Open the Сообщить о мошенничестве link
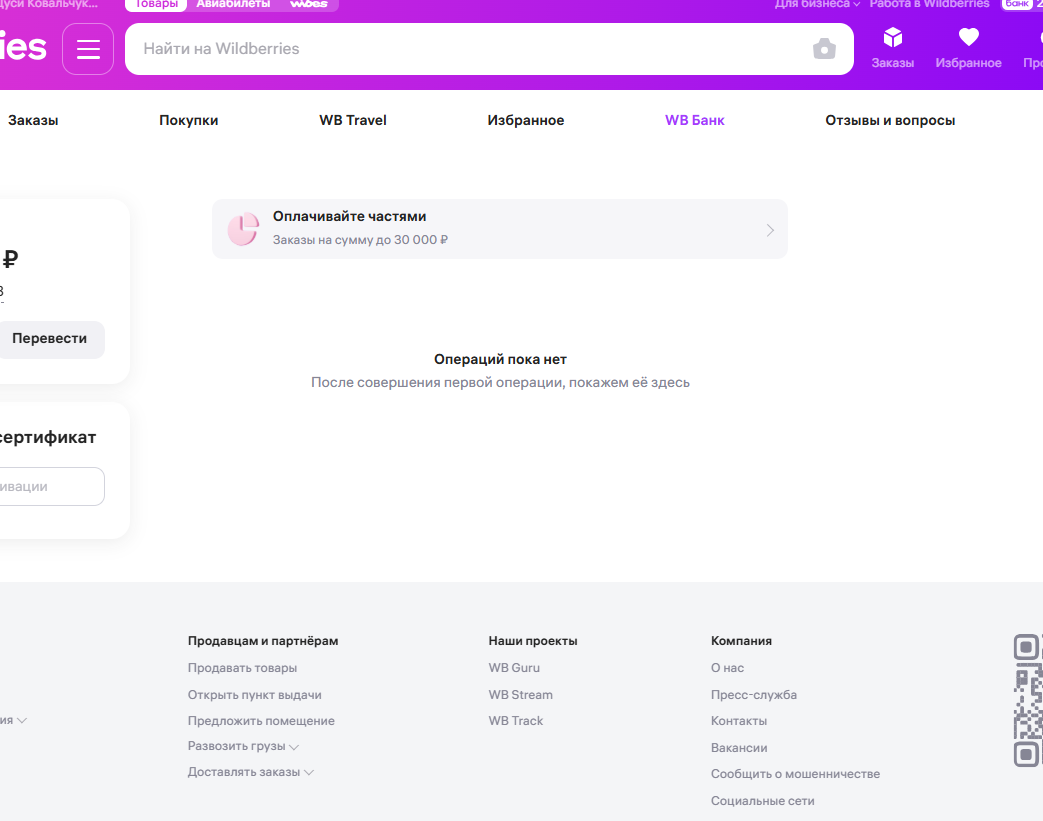This screenshot has height=821, width=1043. point(795,774)
